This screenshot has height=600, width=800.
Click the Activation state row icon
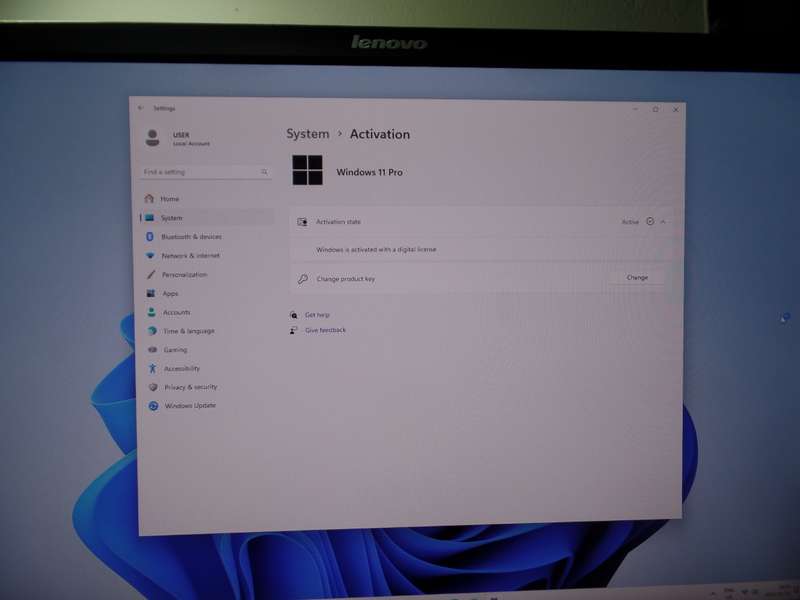(x=303, y=222)
